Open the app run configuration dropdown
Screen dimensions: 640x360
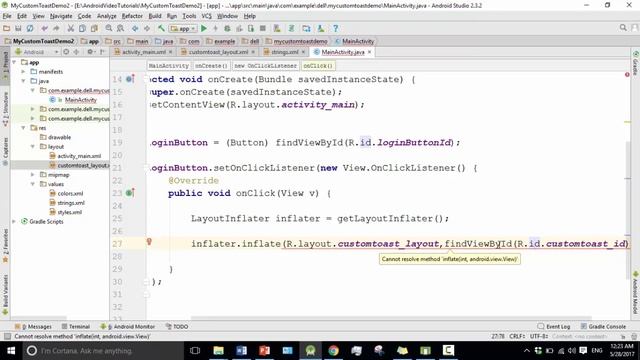coord(183,29)
